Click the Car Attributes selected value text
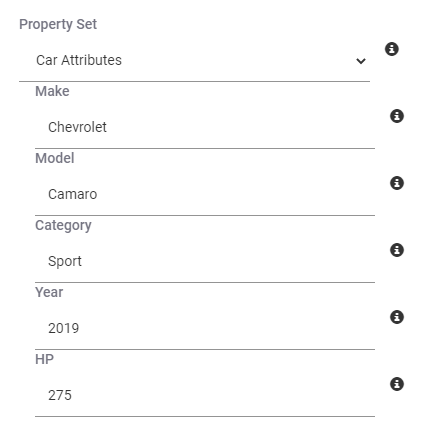This screenshot has width=446, height=438. [x=79, y=60]
